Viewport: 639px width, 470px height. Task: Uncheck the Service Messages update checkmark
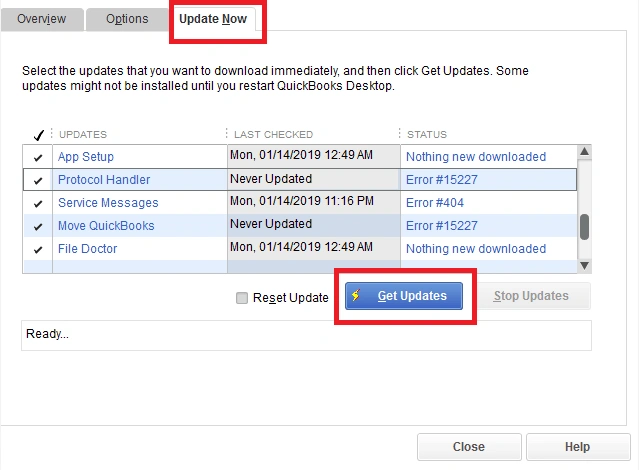(x=38, y=203)
